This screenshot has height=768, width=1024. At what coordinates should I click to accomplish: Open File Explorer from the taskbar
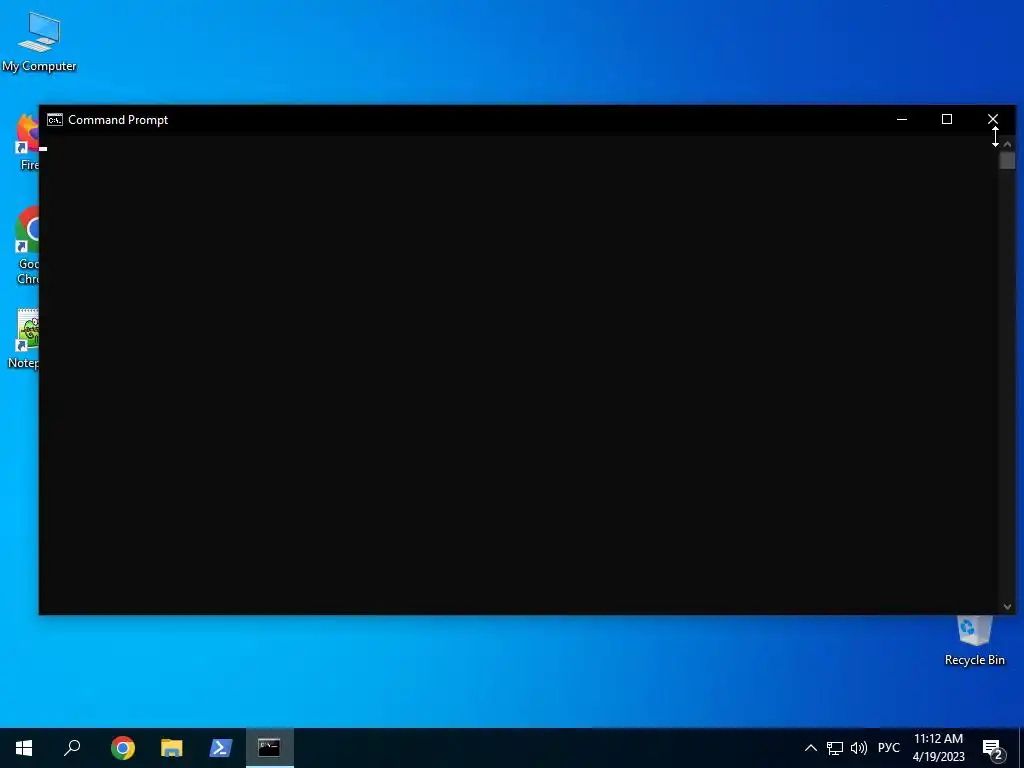pyautogui.click(x=172, y=748)
